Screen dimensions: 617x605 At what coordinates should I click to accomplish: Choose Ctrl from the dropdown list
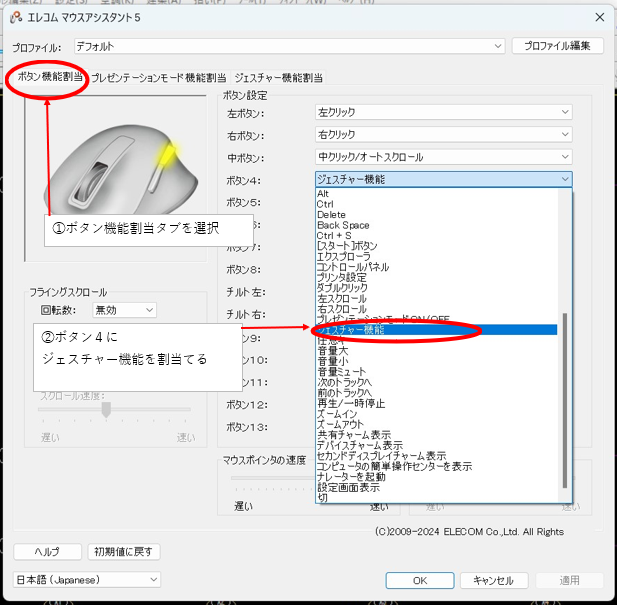tap(437, 204)
